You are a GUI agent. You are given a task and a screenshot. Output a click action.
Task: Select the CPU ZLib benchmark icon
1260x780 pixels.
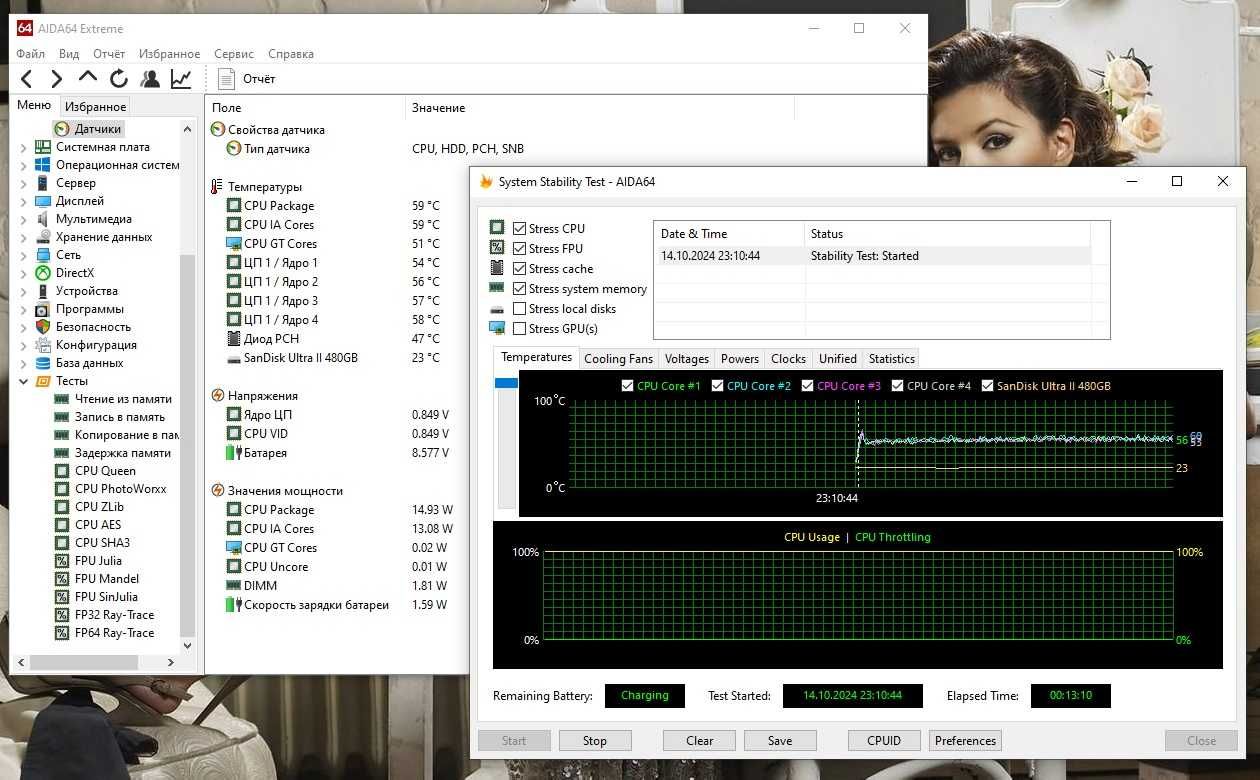tap(62, 507)
